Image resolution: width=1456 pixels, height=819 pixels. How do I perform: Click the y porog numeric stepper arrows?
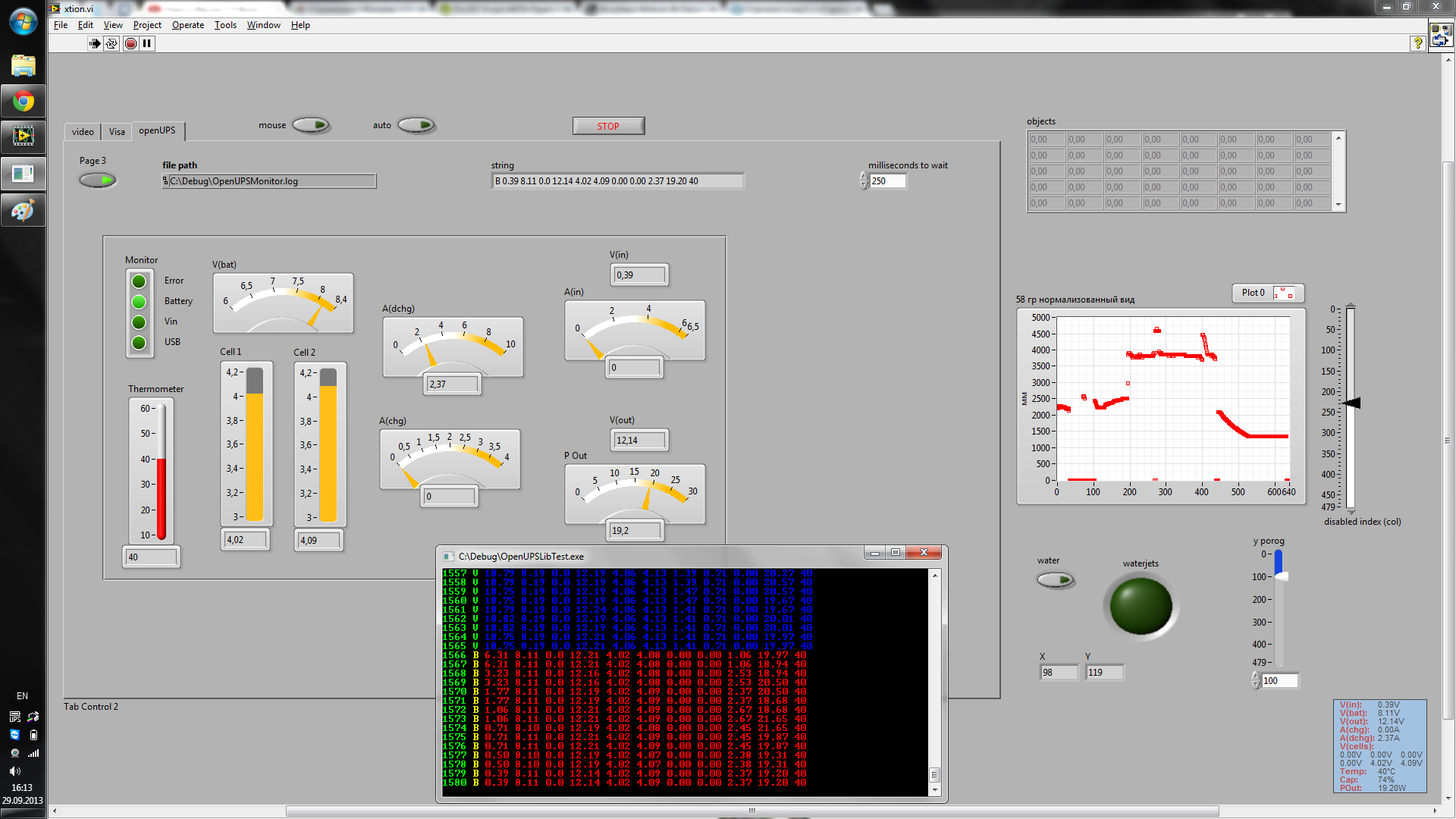(x=1256, y=680)
